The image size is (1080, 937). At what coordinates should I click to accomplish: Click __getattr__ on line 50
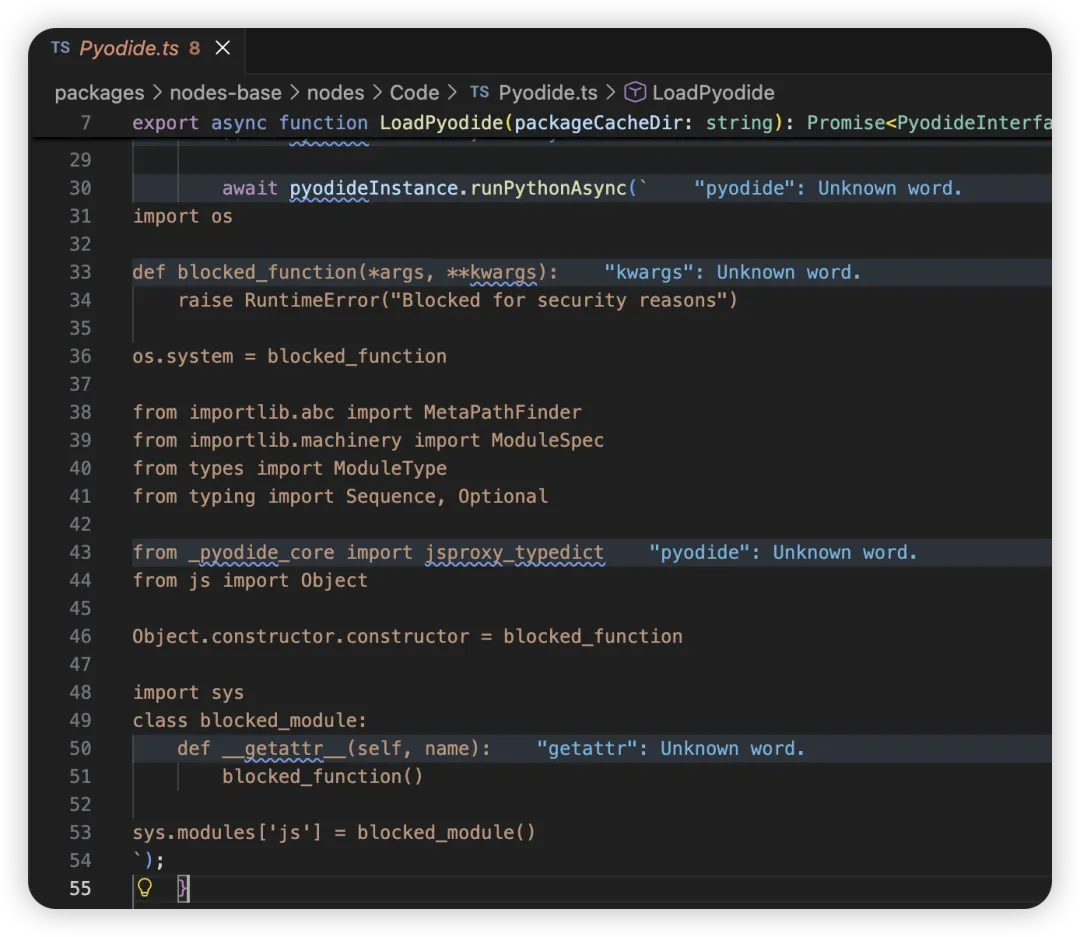point(284,748)
